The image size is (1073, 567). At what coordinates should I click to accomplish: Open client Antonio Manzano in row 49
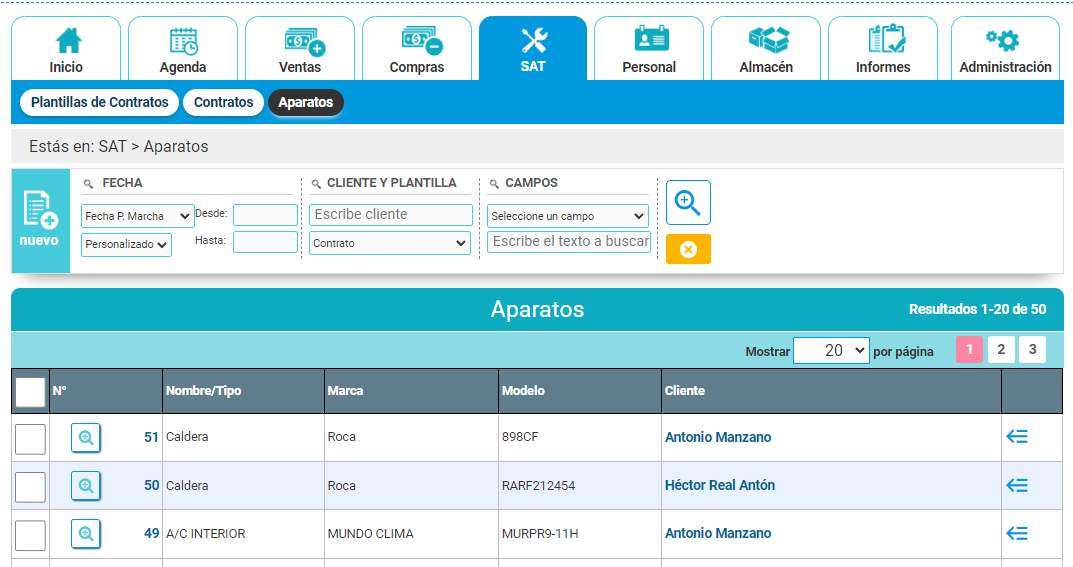point(718,533)
